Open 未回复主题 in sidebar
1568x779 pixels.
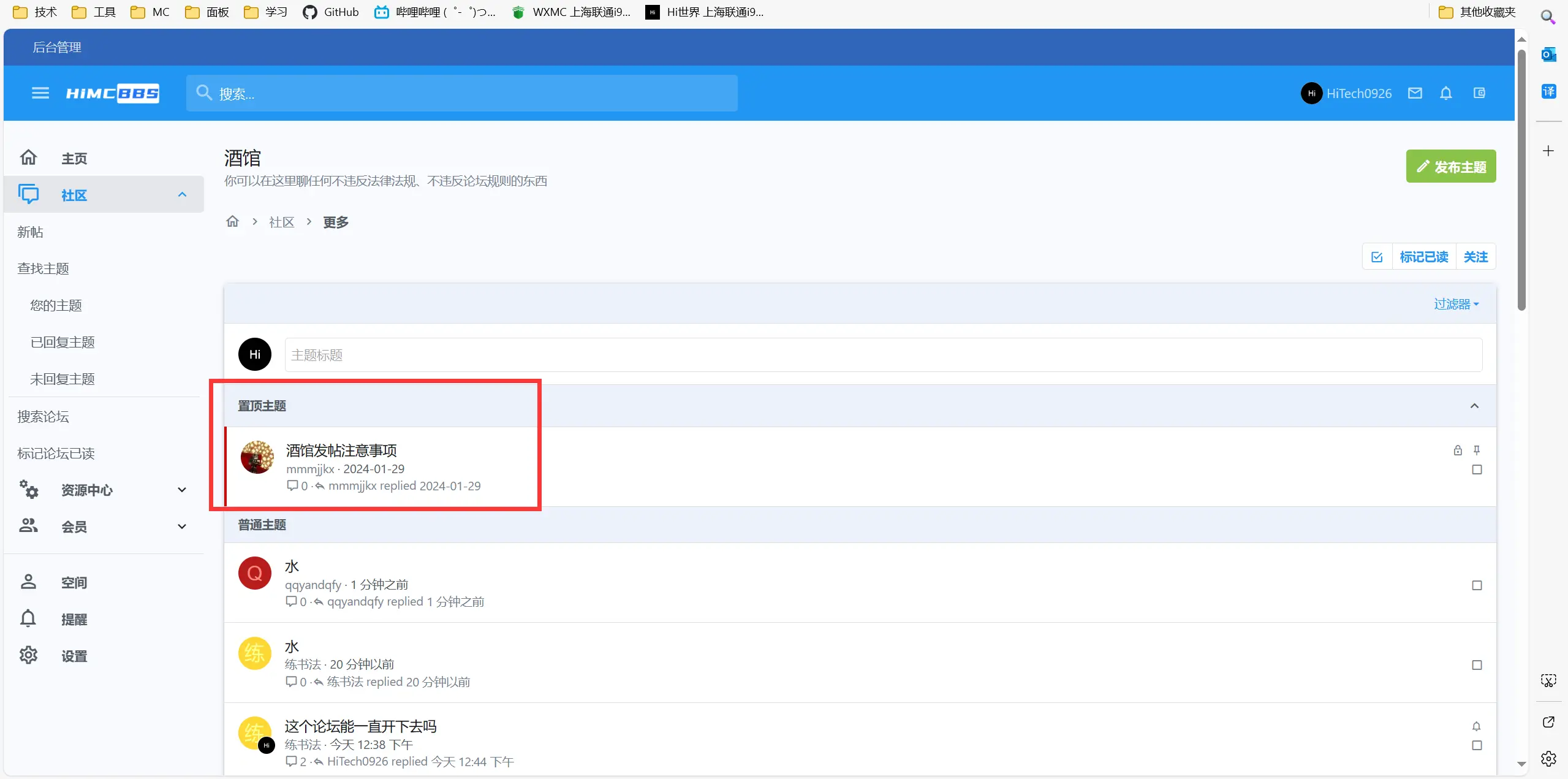[62, 379]
